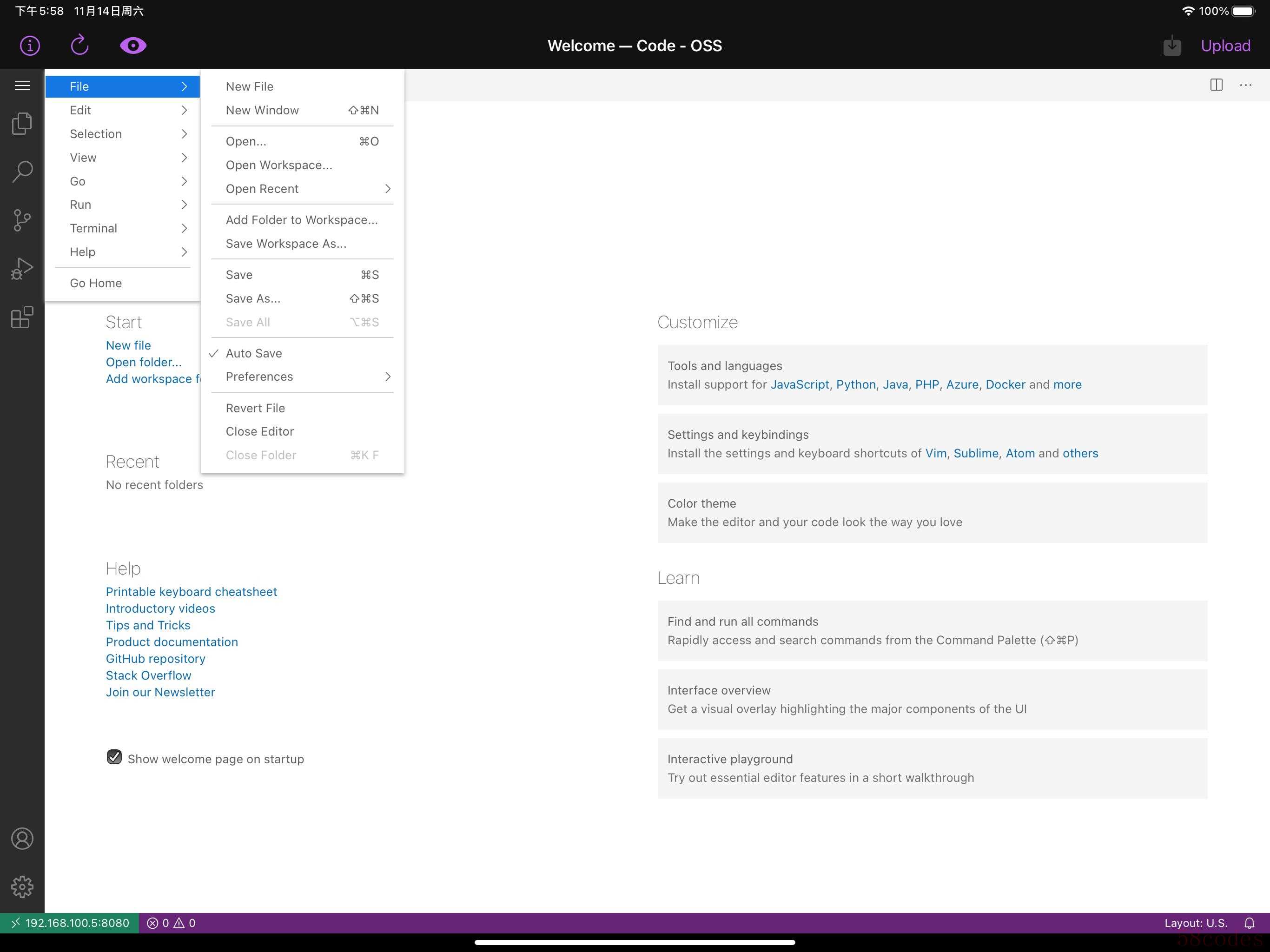This screenshot has width=1270, height=952.
Task: Open Product documentation link
Action: [x=172, y=641]
